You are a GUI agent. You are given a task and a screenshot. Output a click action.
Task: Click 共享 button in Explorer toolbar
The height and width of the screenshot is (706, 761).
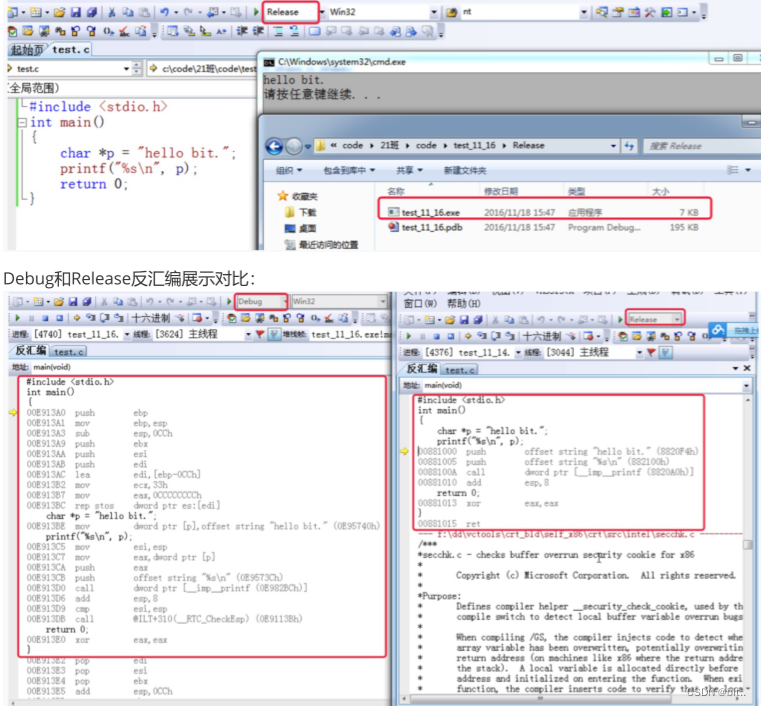409,170
